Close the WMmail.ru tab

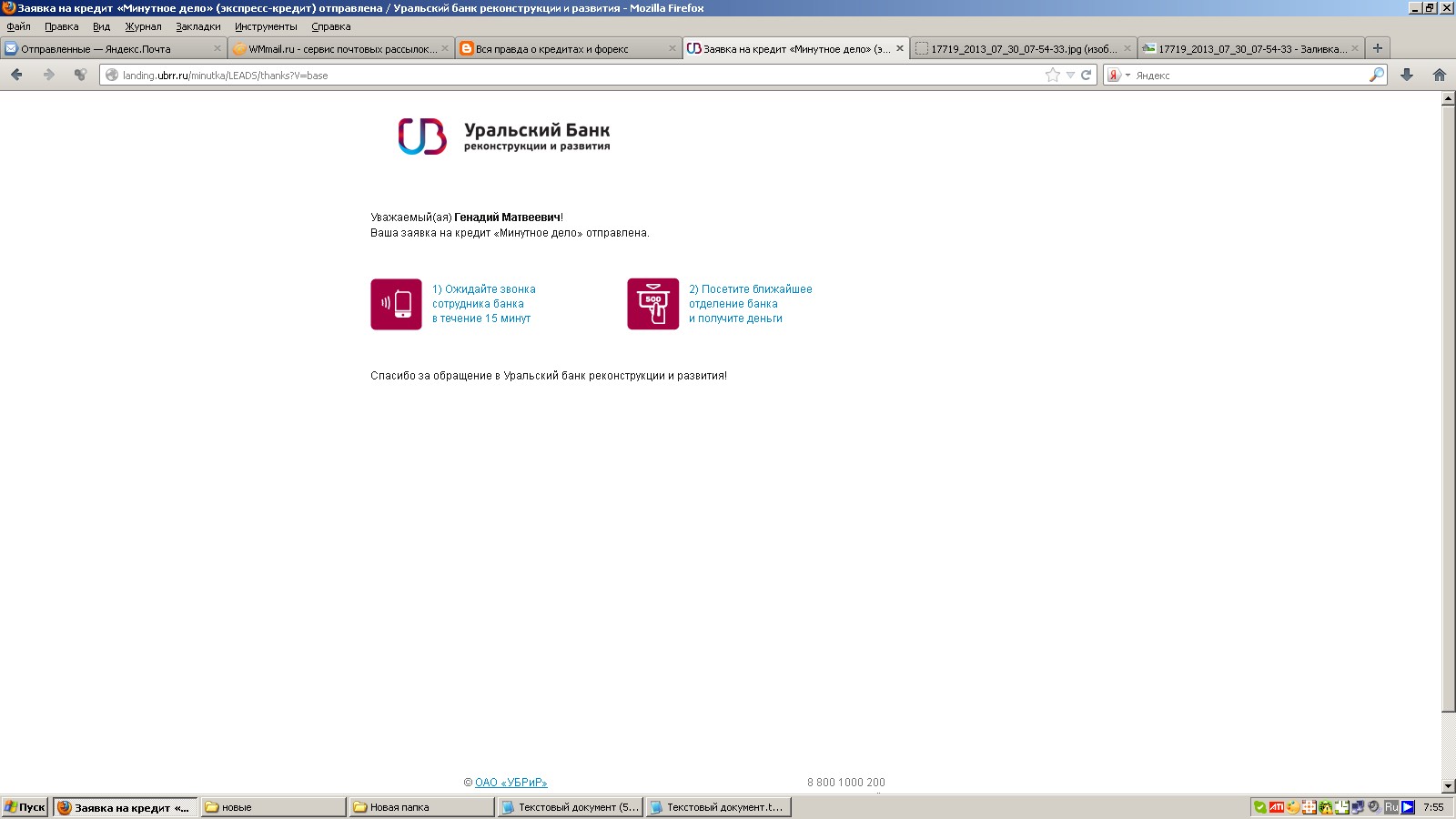445,48
